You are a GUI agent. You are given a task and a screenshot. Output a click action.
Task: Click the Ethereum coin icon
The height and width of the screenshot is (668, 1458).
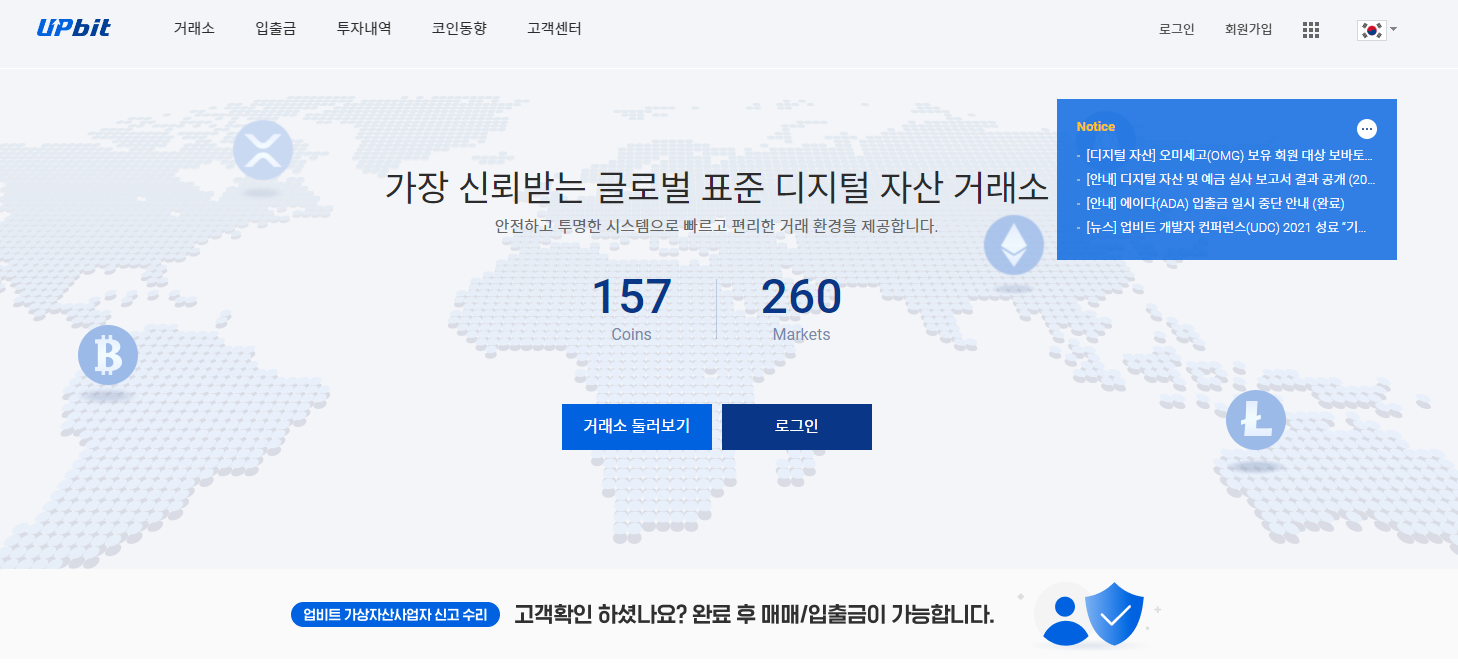(x=1014, y=245)
